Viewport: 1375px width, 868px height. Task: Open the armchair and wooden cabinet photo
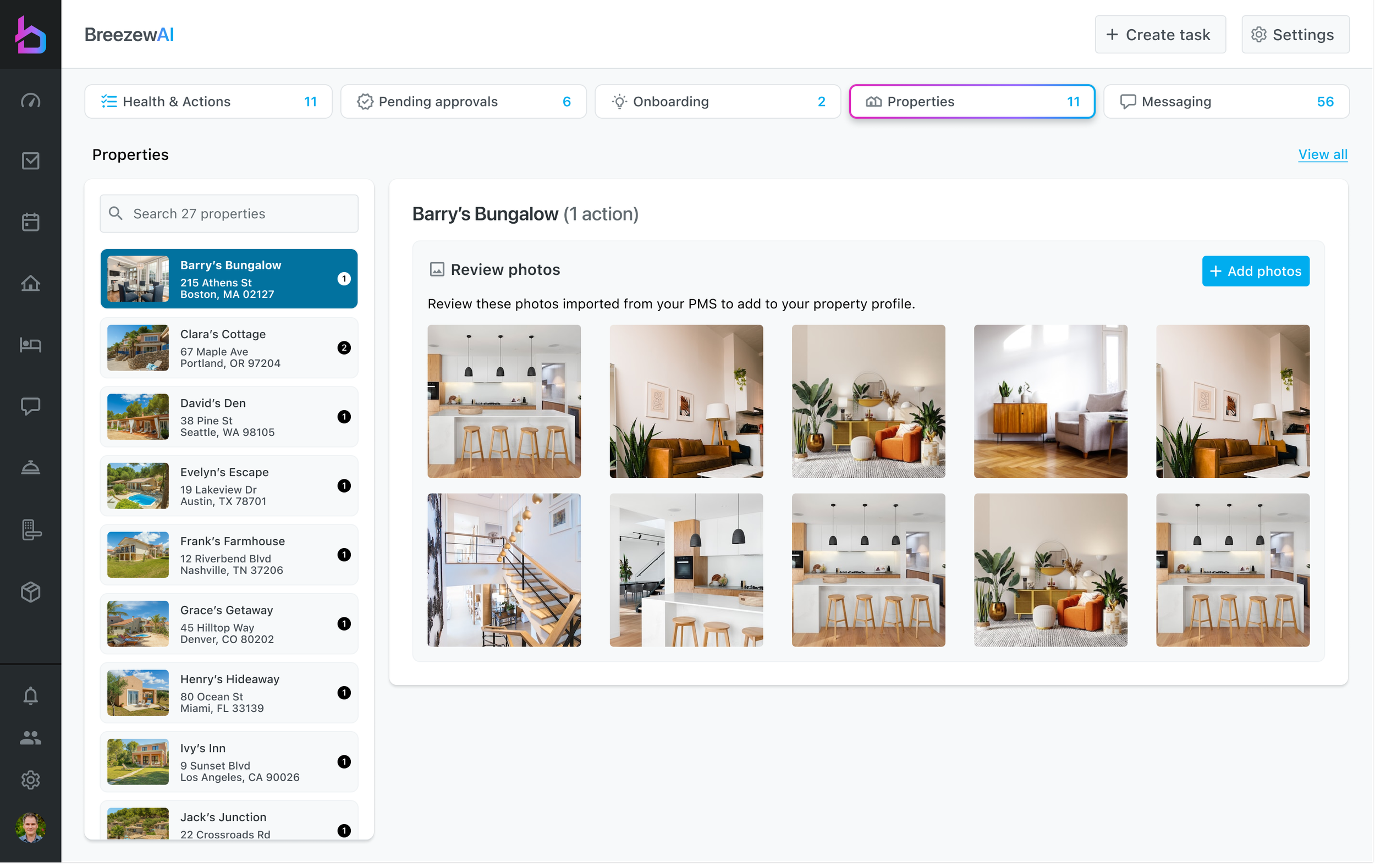click(x=1051, y=402)
